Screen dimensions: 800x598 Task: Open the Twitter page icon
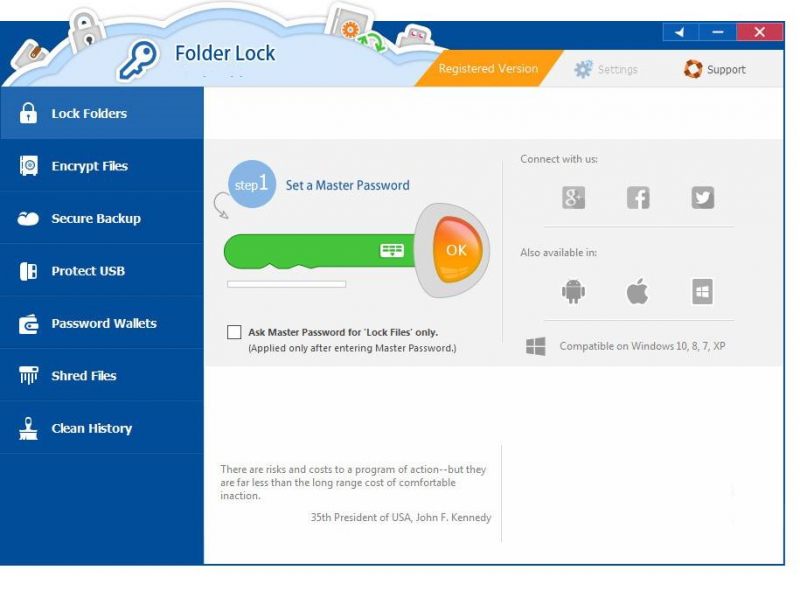pos(703,197)
